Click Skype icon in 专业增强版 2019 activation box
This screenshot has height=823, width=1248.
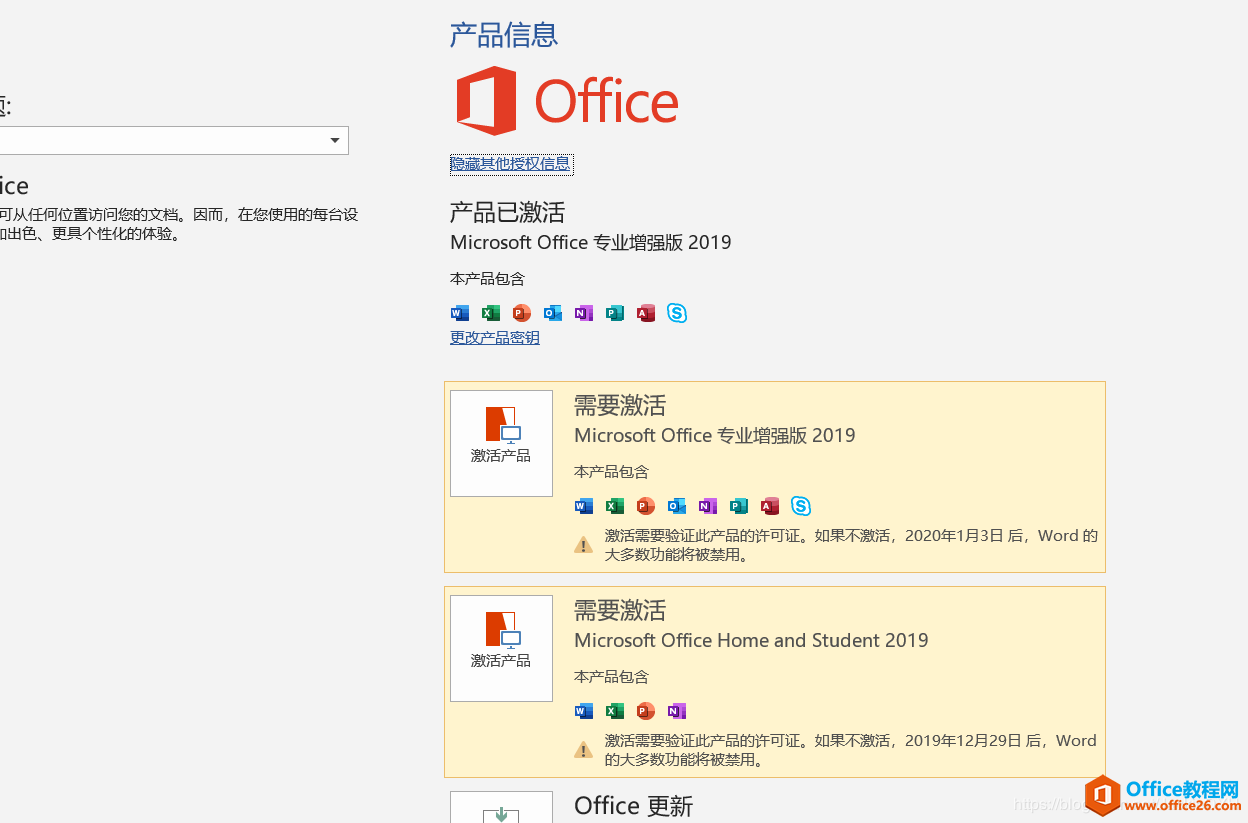point(801,506)
